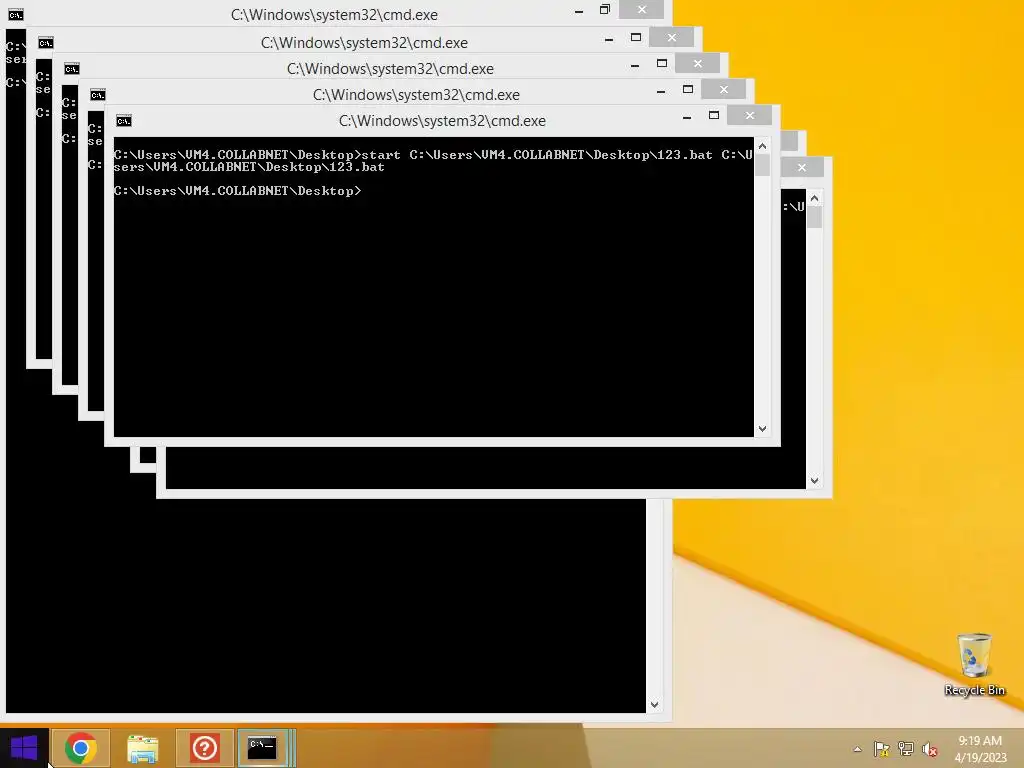
Task: Minimize the frontmost cmd.exe window
Action: (x=686, y=117)
